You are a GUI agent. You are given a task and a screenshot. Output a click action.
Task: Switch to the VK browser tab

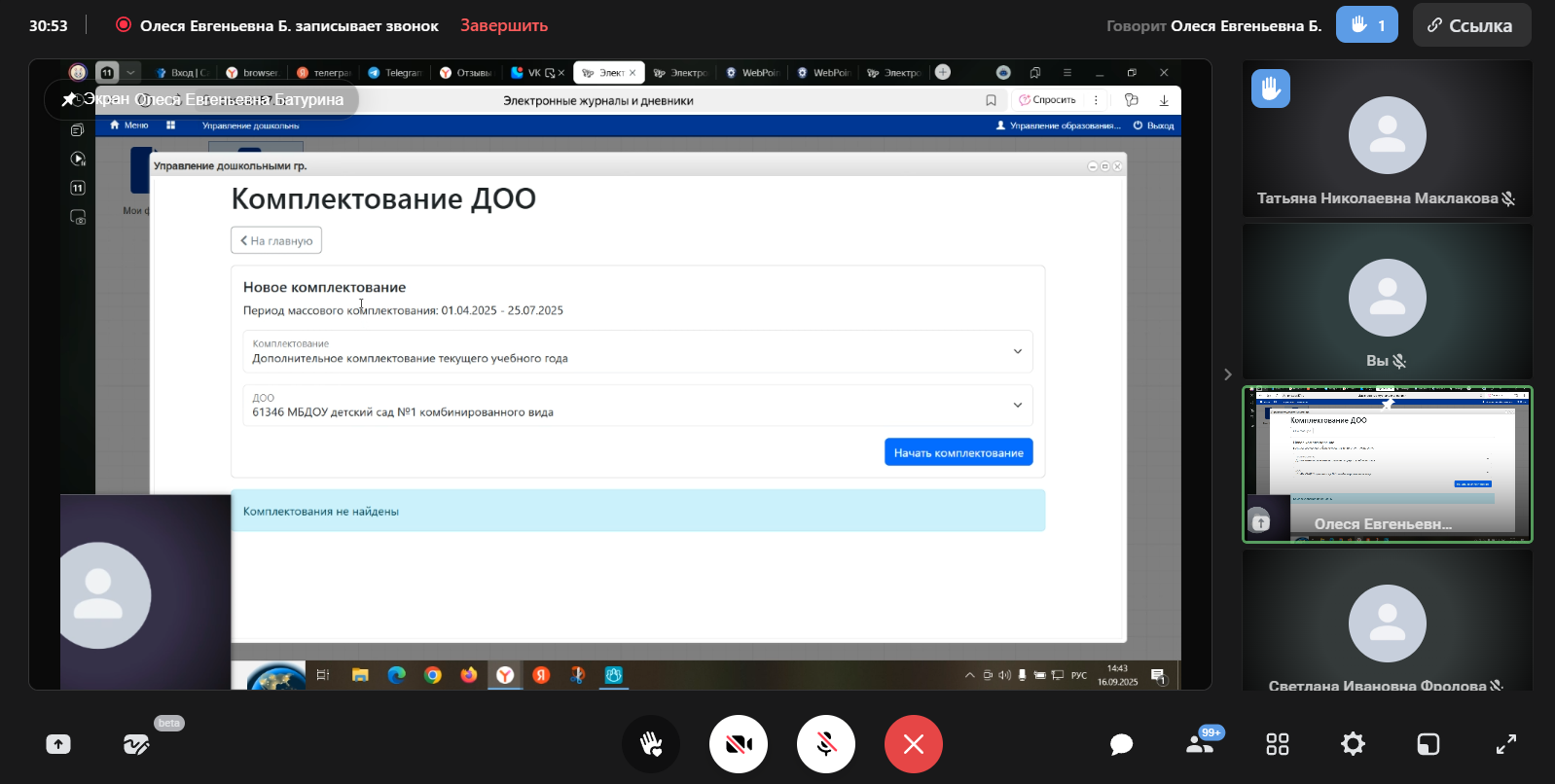point(532,73)
